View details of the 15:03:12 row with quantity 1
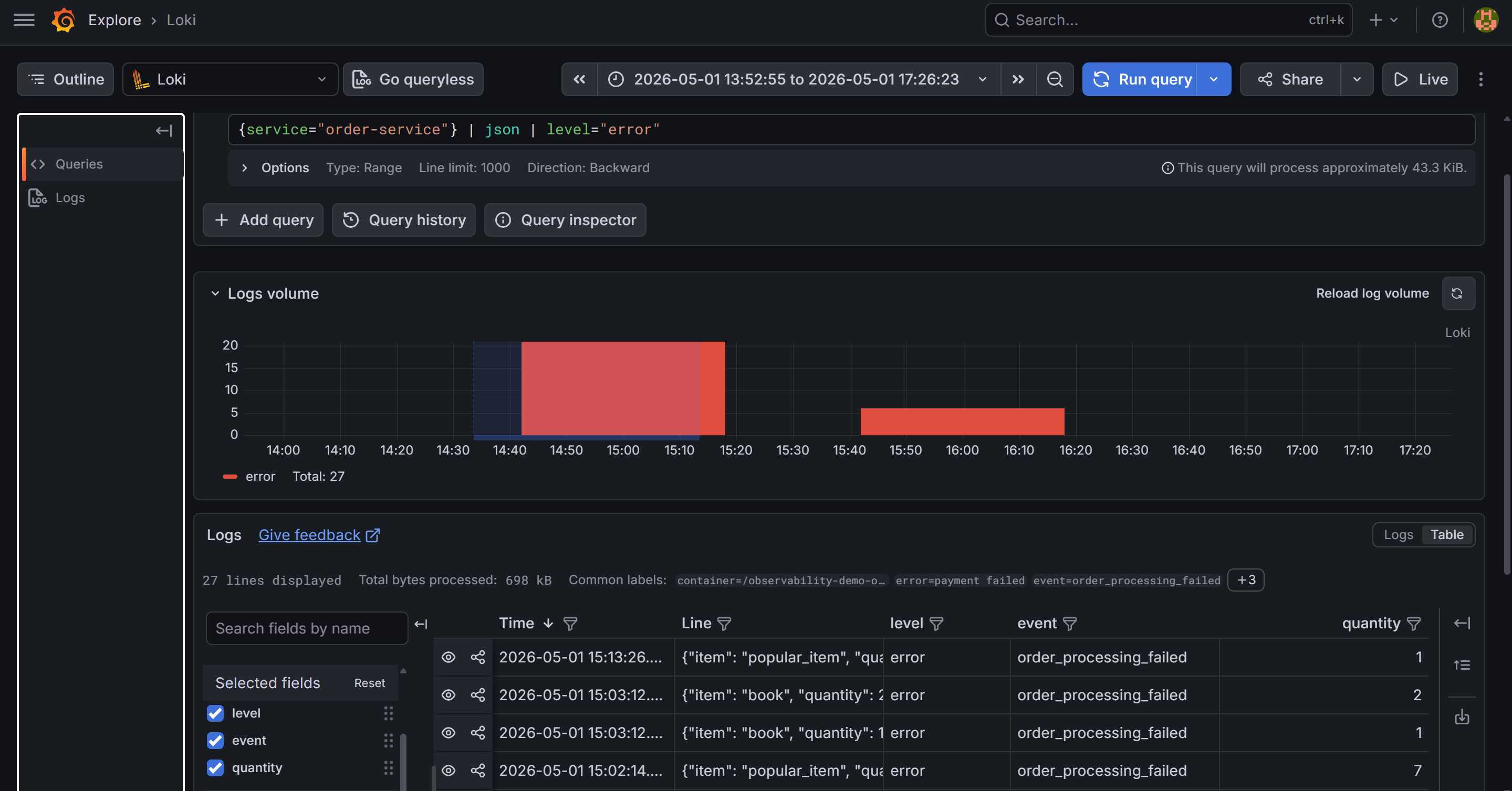This screenshot has height=791, width=1512. (x=449, y=733)
